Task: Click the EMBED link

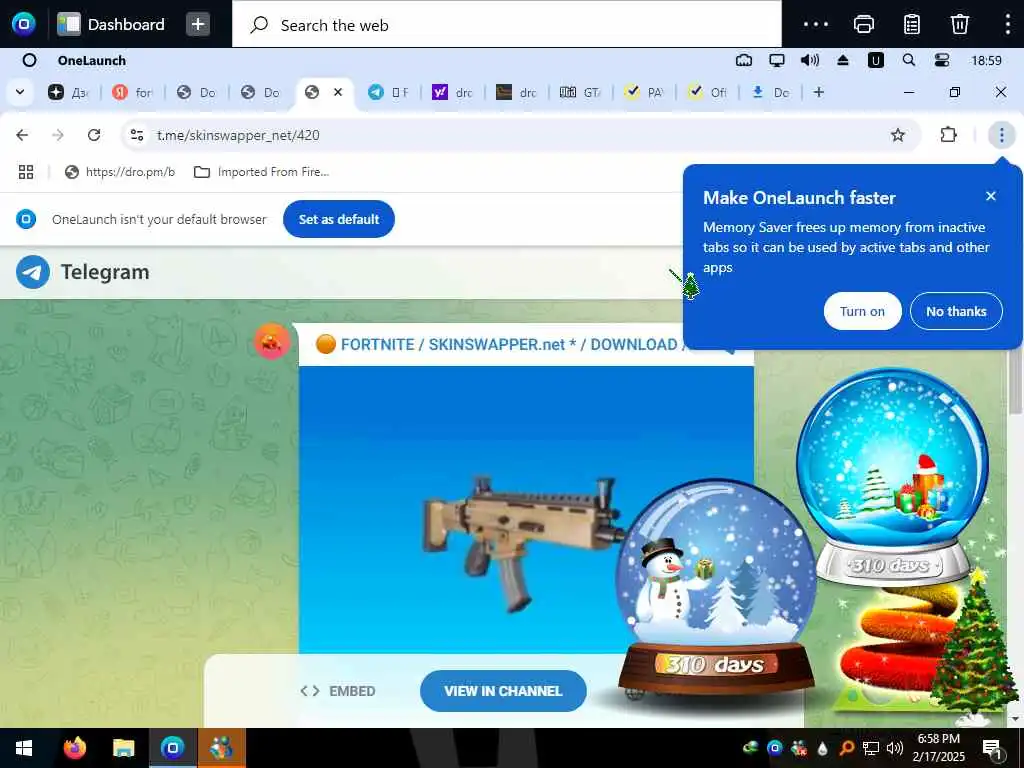Action: tap(338, 691)
